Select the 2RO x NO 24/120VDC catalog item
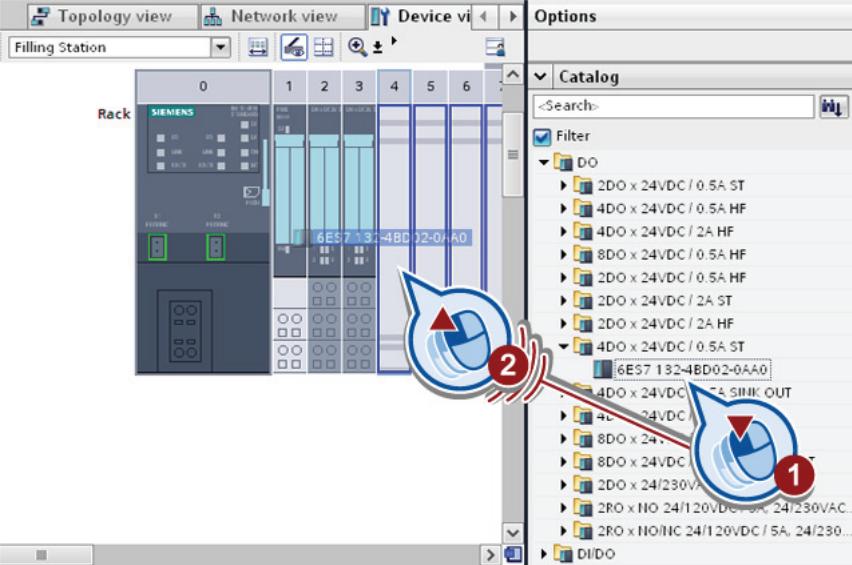The image size is (852, 565). point(723,508)
